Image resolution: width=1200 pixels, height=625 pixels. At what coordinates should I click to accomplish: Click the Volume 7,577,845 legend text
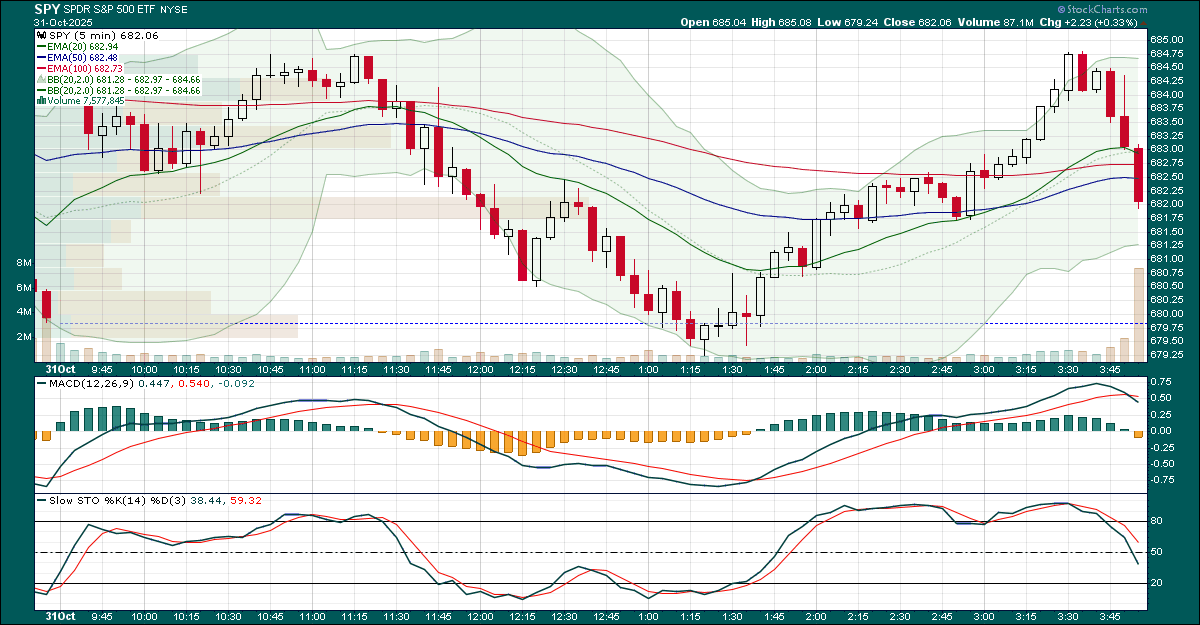coord(85,101)
